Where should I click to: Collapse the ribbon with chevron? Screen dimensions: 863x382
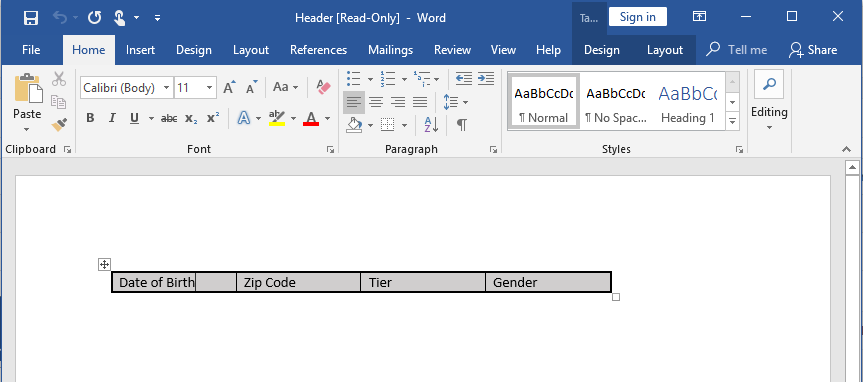pyautogui.click(x=846, y=149)
